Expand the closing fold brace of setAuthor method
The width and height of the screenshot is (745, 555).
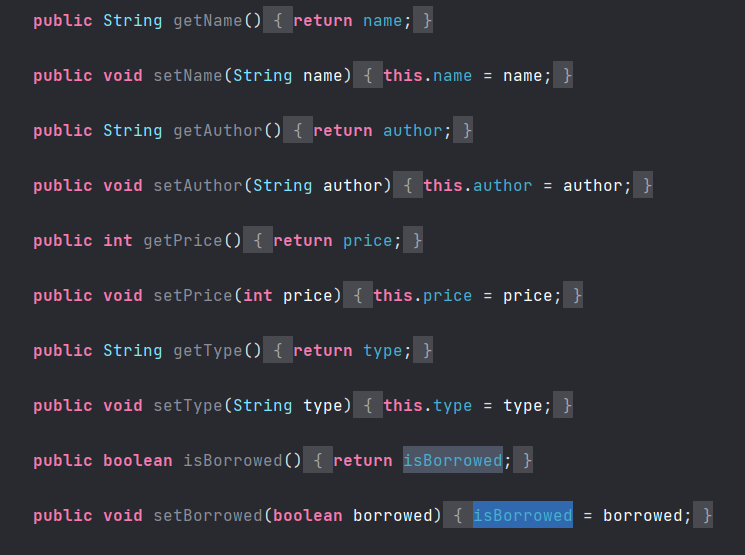pyautogui.click(x=643, y=185)
